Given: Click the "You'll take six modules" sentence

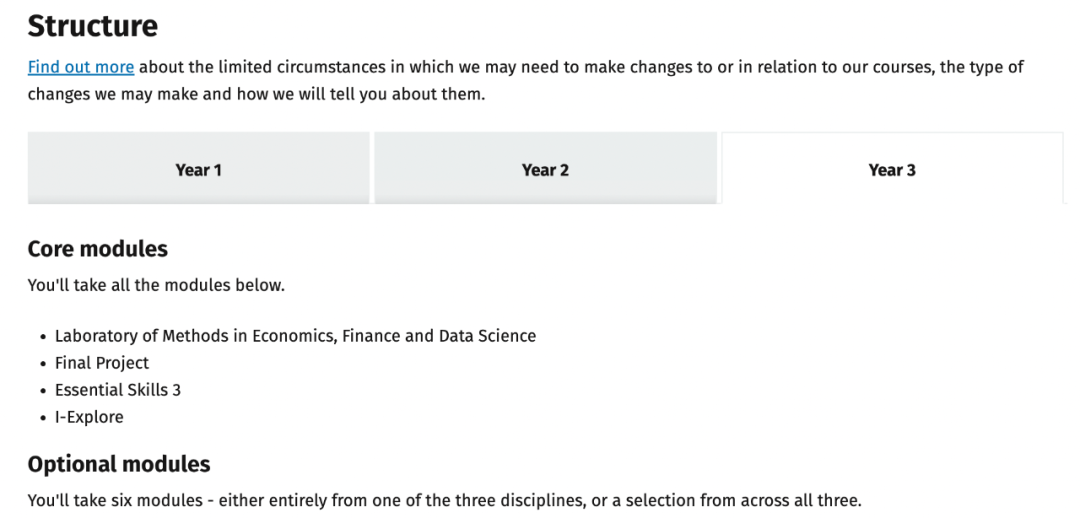Looking at the screenshot, I should (444, 501).
